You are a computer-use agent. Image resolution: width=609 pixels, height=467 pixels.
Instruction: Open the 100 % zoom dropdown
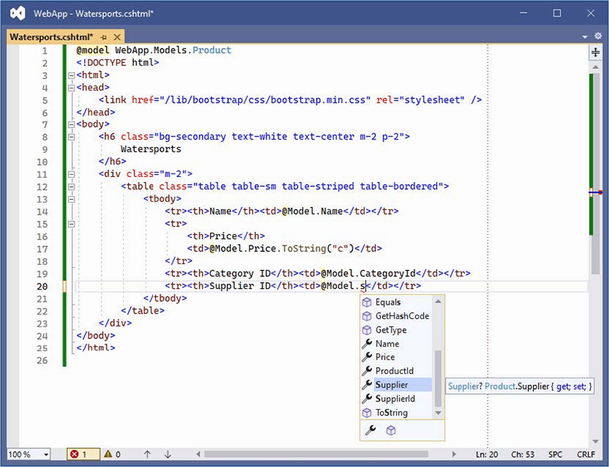point(46,454)
